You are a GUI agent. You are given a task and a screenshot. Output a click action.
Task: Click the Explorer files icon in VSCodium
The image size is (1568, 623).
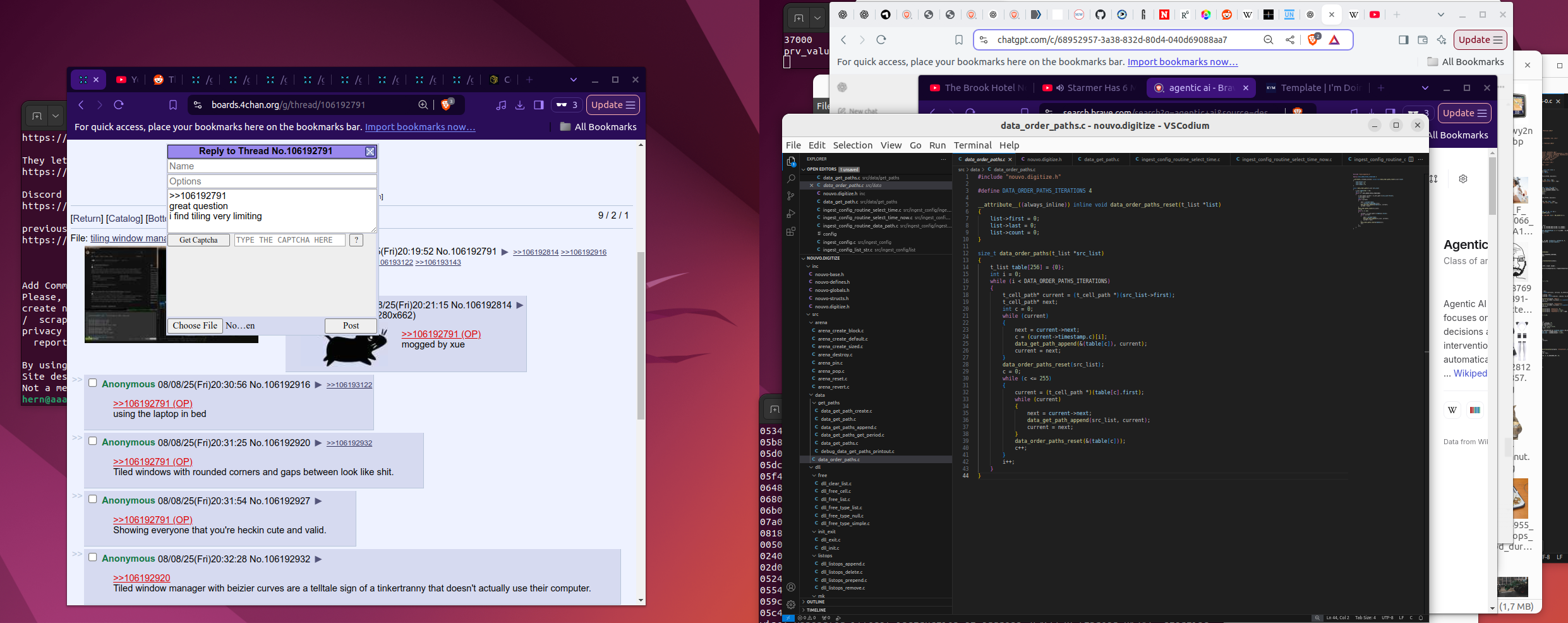click(790, 162)
